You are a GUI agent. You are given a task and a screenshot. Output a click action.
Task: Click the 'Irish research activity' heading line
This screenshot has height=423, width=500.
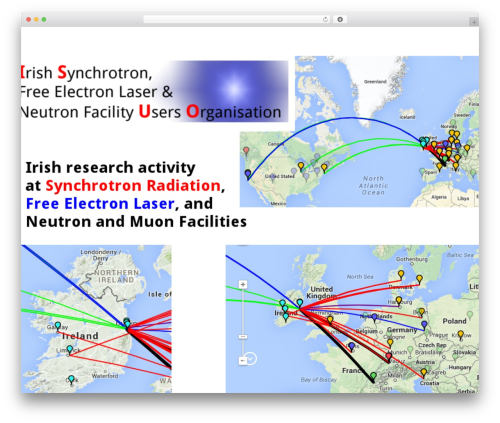[110, 168]
